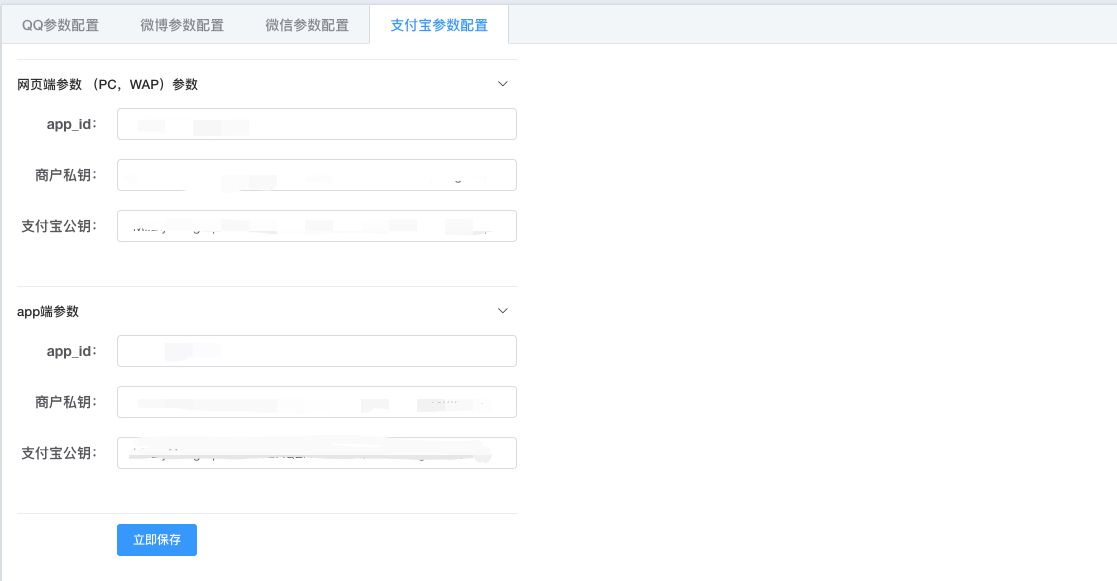Viewport: 1117px width, 581px height.
Task: Click the app端参数 section heading
Action: click(x=48, y=311)
